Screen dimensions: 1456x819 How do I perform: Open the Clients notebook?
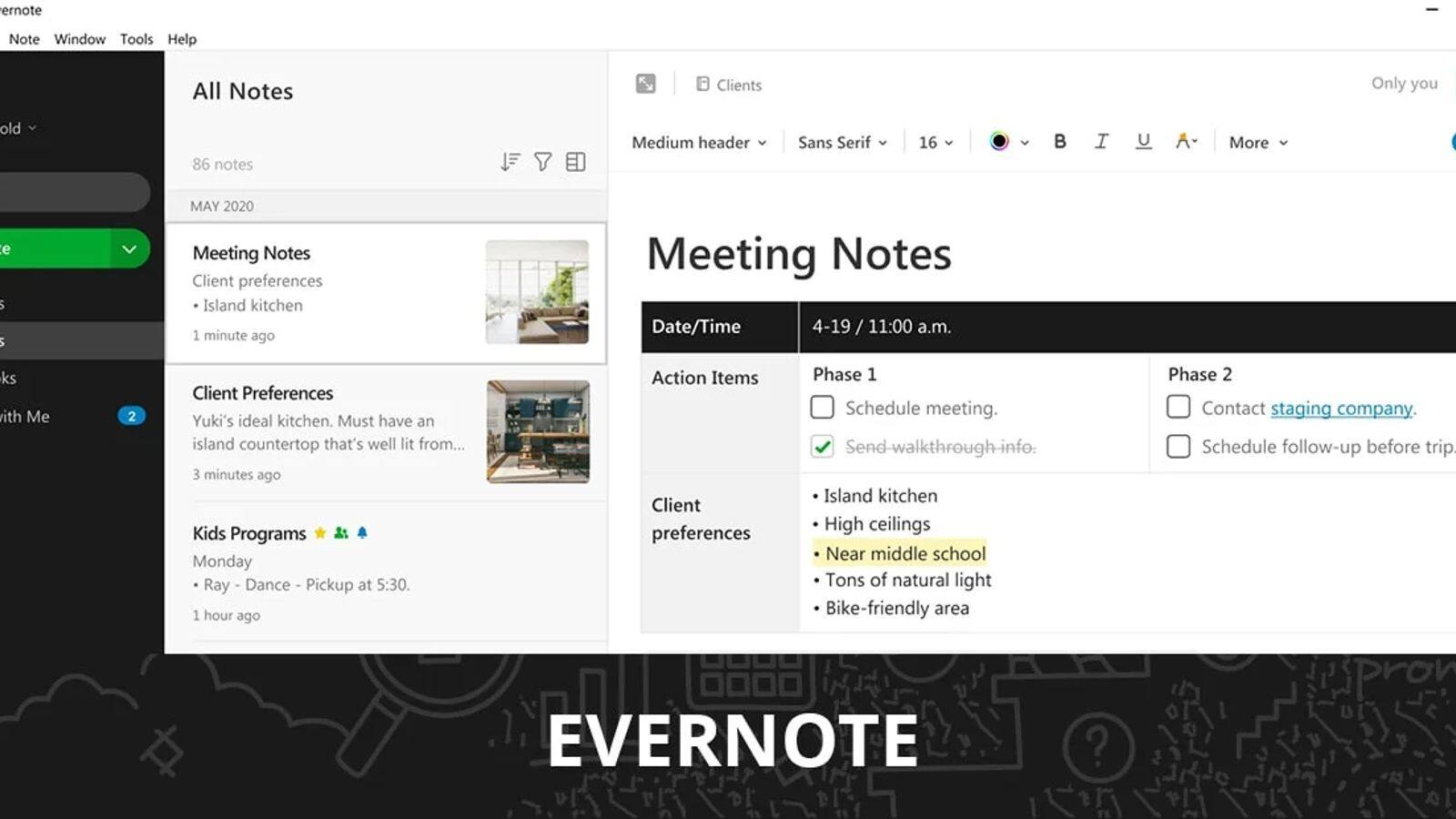[x=729, y=85]
